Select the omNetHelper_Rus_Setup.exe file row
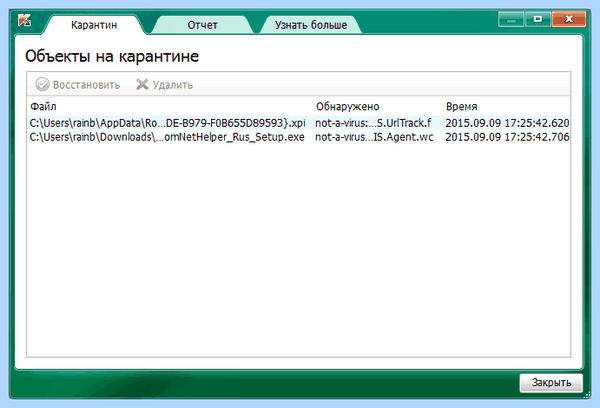The height and width of the screenshot is (408, 600). (x=298, y=137)
